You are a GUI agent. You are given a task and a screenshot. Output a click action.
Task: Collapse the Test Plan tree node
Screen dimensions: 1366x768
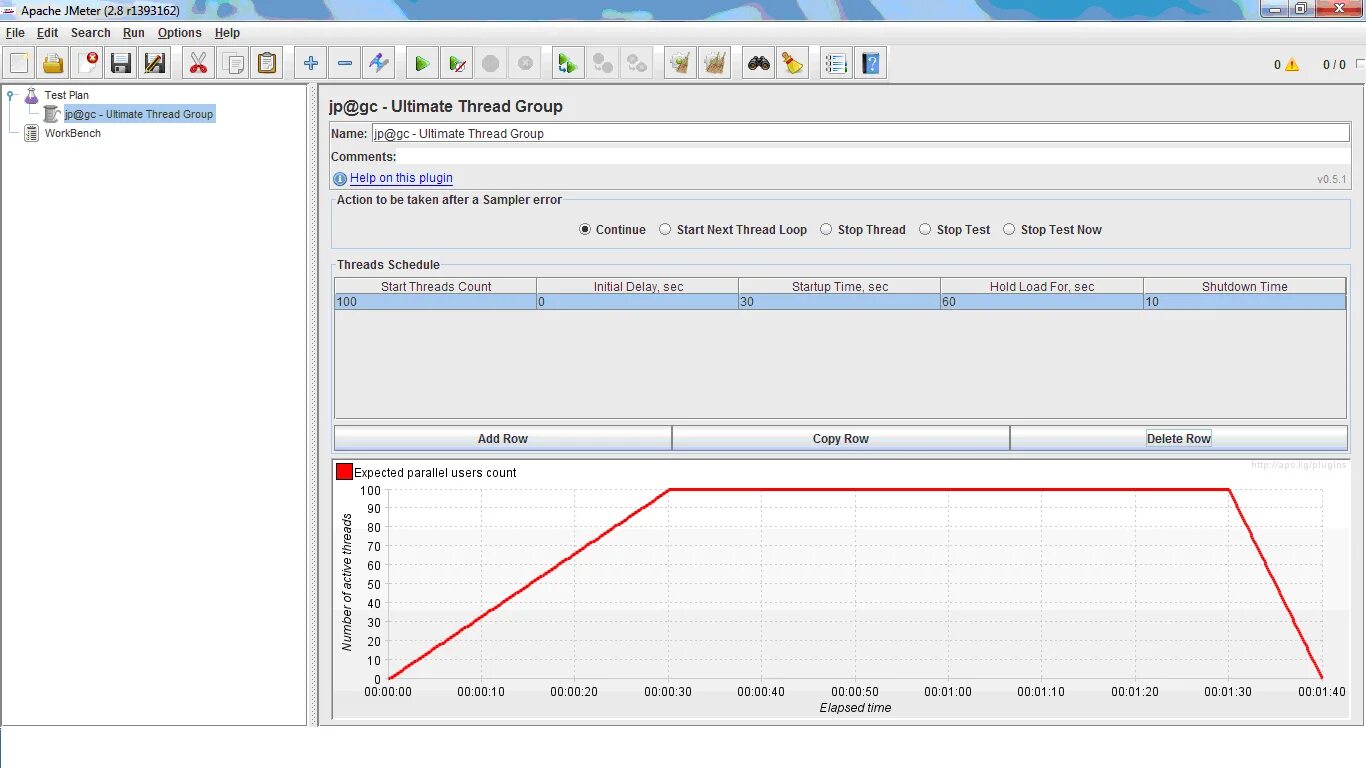click(x=11, y=96)
